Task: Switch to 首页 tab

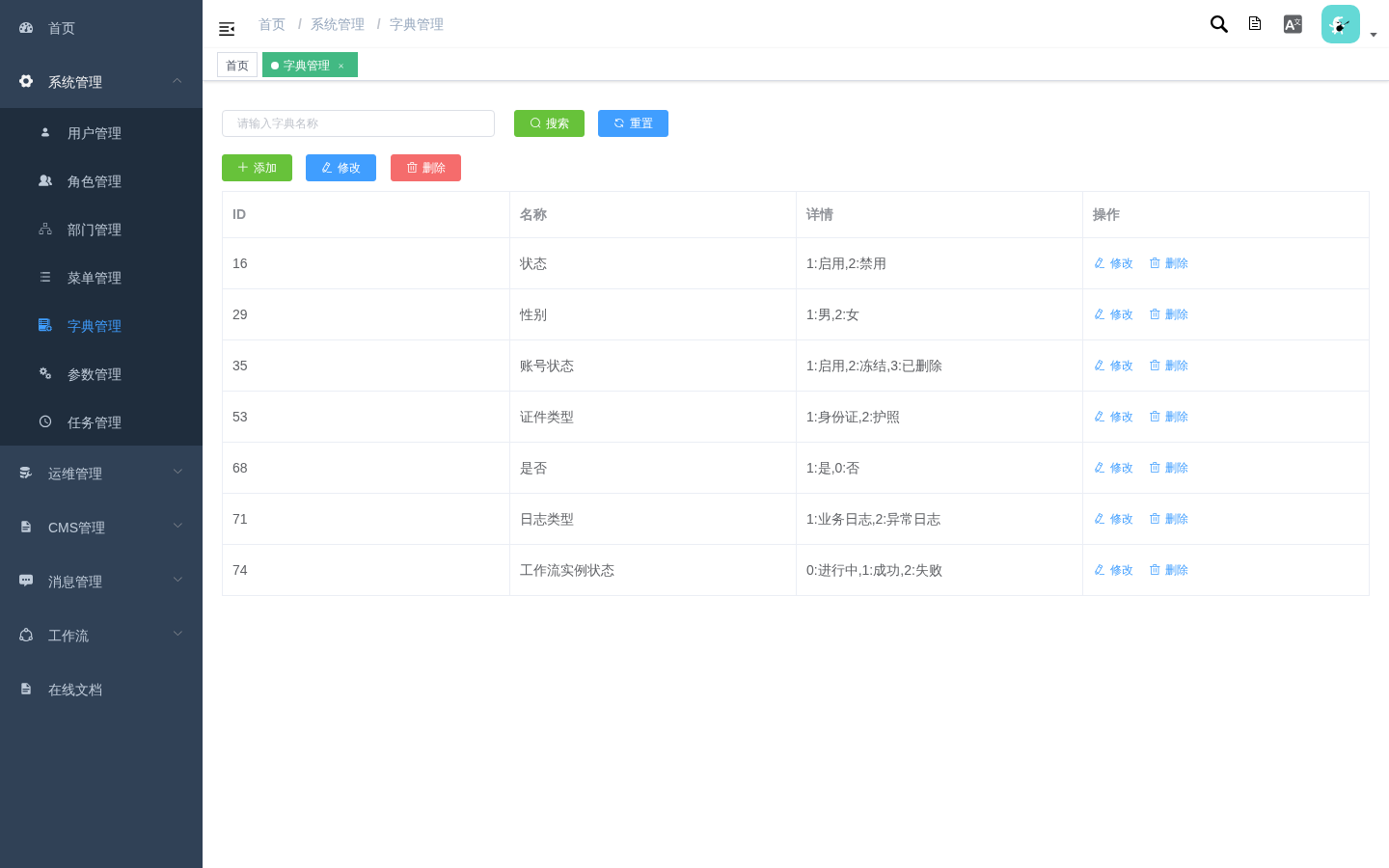Action: 237,65
